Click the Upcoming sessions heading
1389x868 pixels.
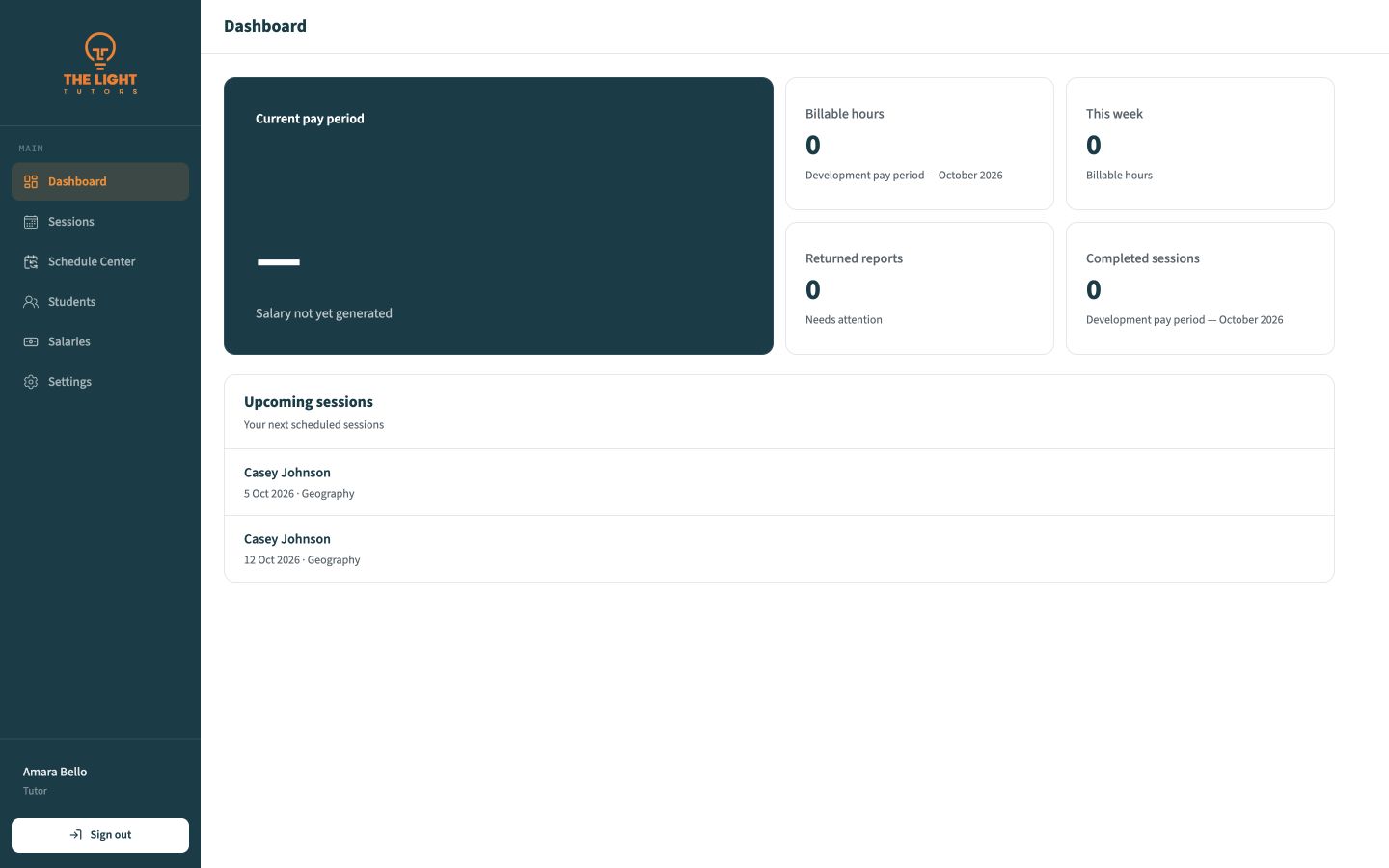point(309,402)
